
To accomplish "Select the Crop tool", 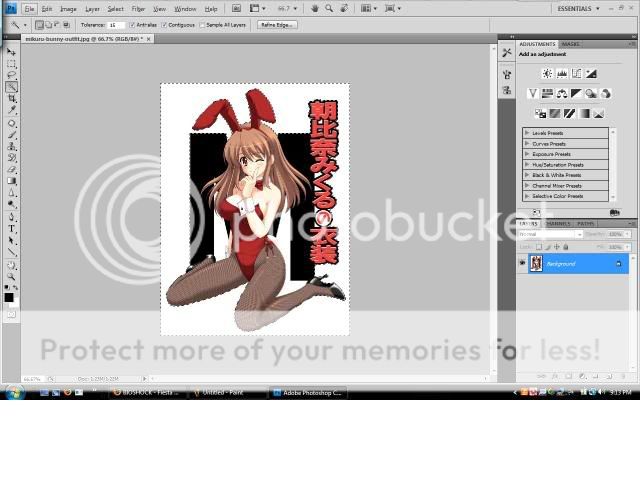I will coord(11,98).
